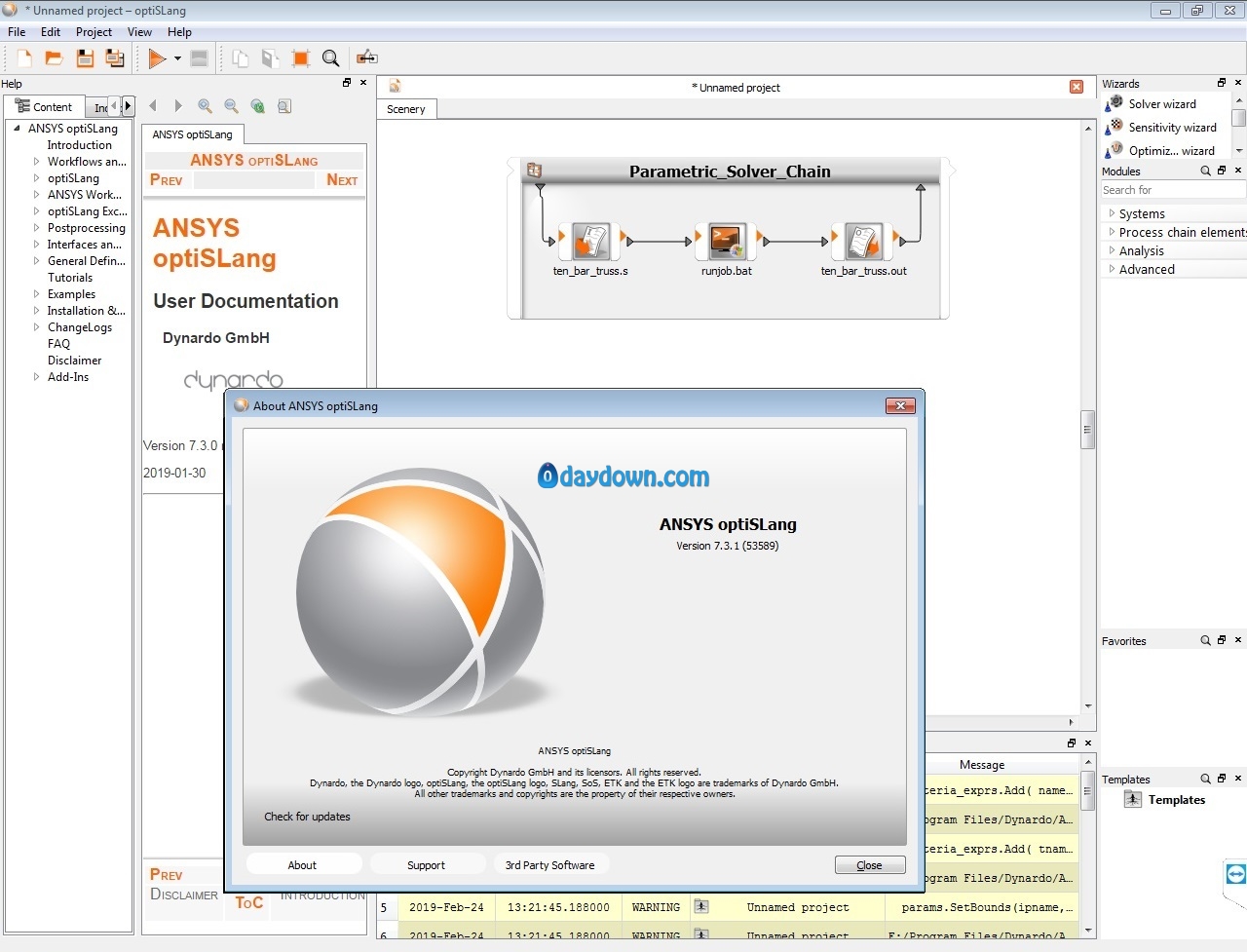Run the project with the orange play icon
Viewport: 1247px width, 952px height.
click(157, 58)
